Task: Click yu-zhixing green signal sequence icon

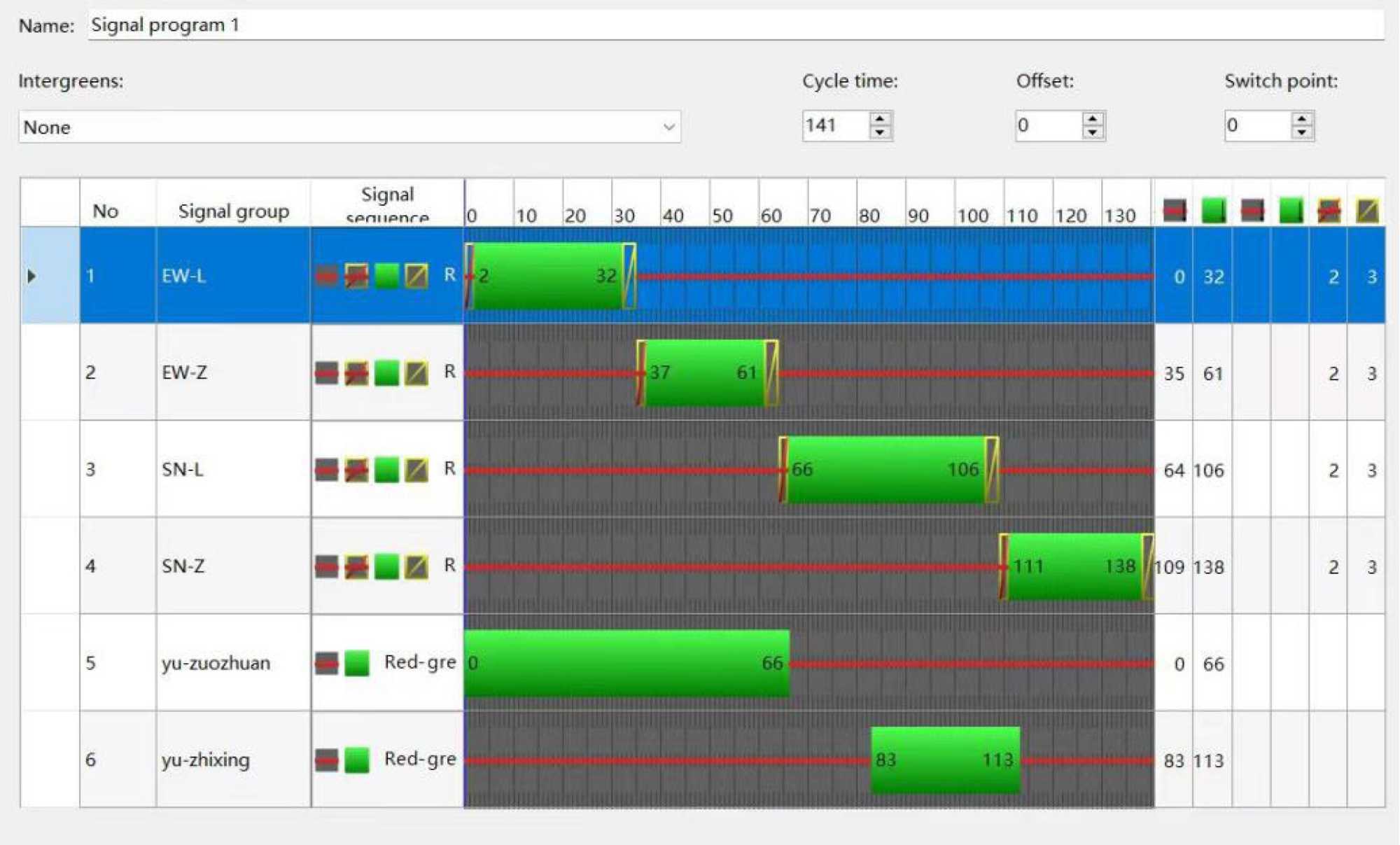Action: pos(357,759)
